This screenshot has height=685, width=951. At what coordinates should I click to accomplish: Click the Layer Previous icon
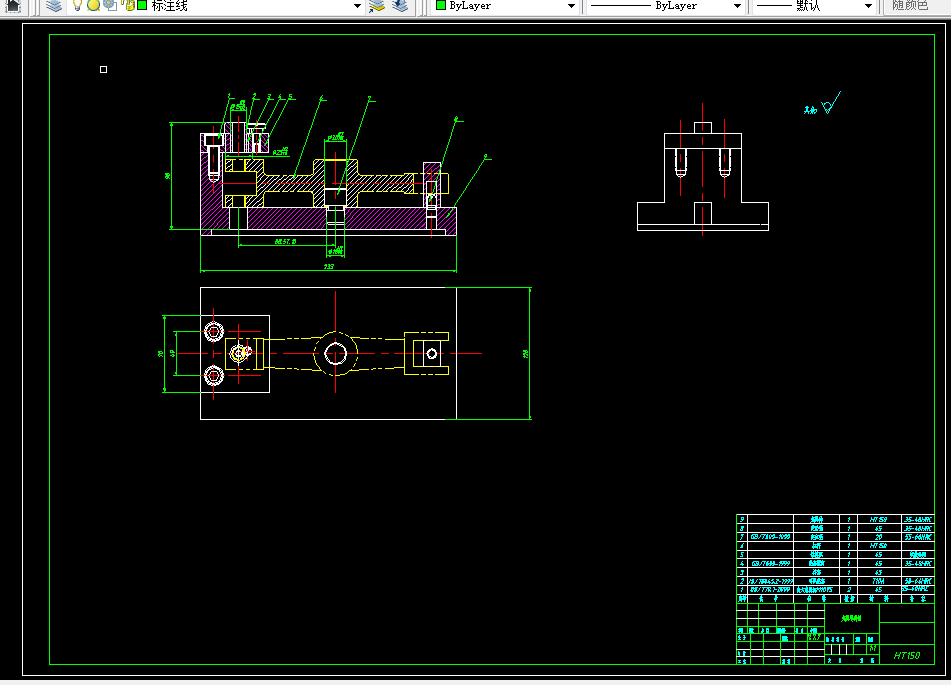coord(400,6)
